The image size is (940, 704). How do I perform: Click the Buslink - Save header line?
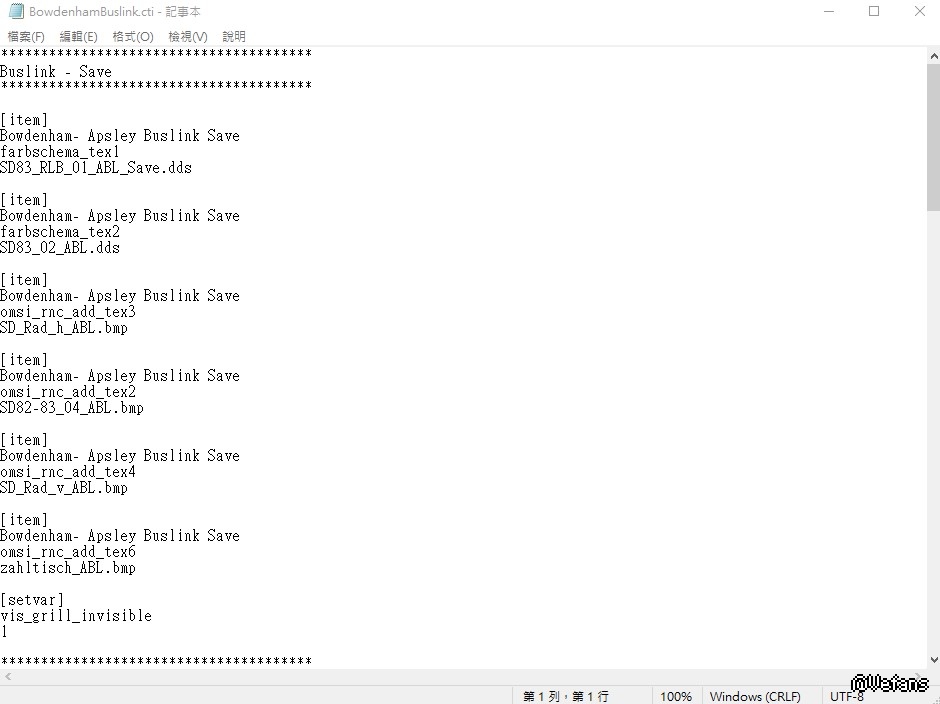pyautogui.click(x=56, y=72)
